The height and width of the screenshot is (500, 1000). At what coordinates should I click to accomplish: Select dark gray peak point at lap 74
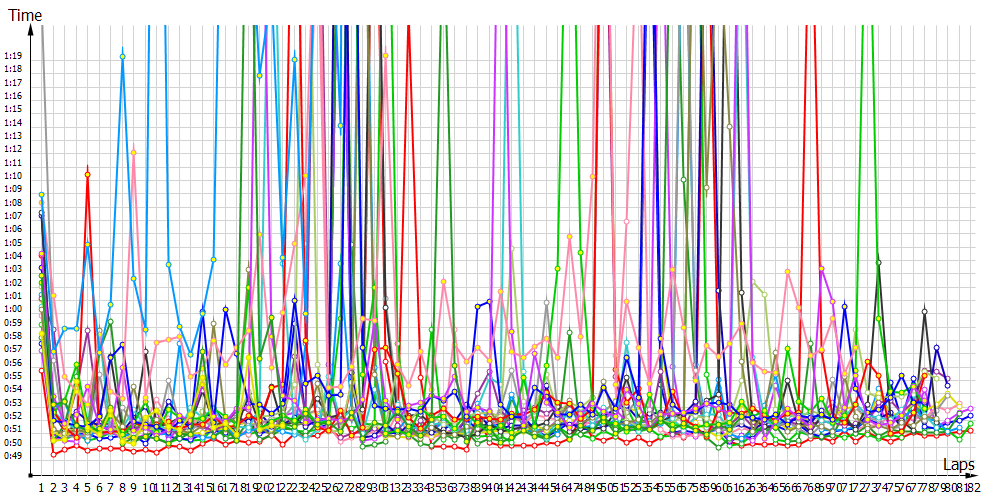[x=879, y=262]
